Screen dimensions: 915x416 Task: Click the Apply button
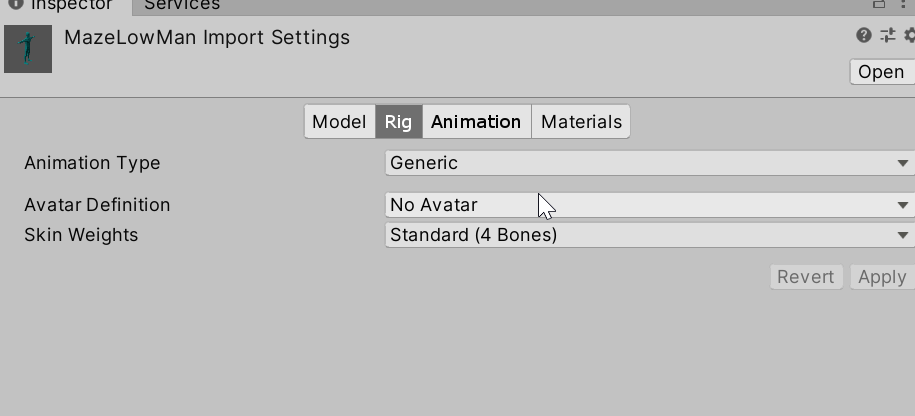coord(881,277)
